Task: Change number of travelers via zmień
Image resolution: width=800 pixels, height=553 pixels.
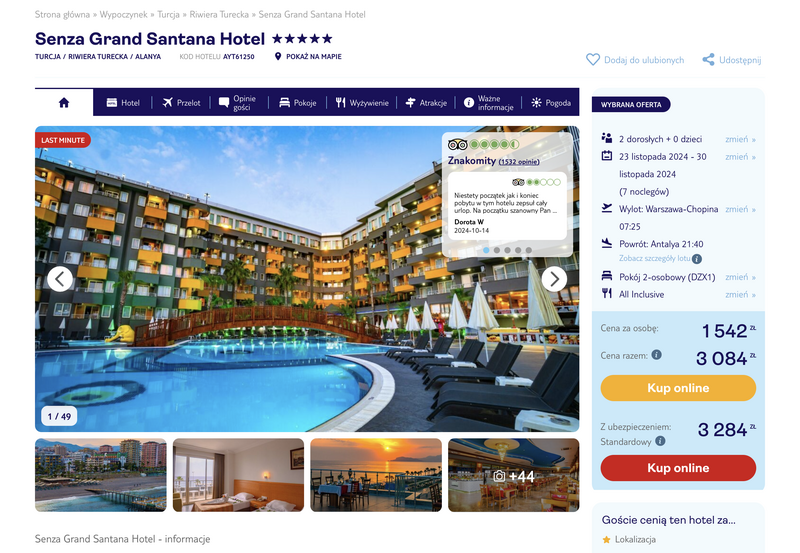Action: [x=740, y=139]
